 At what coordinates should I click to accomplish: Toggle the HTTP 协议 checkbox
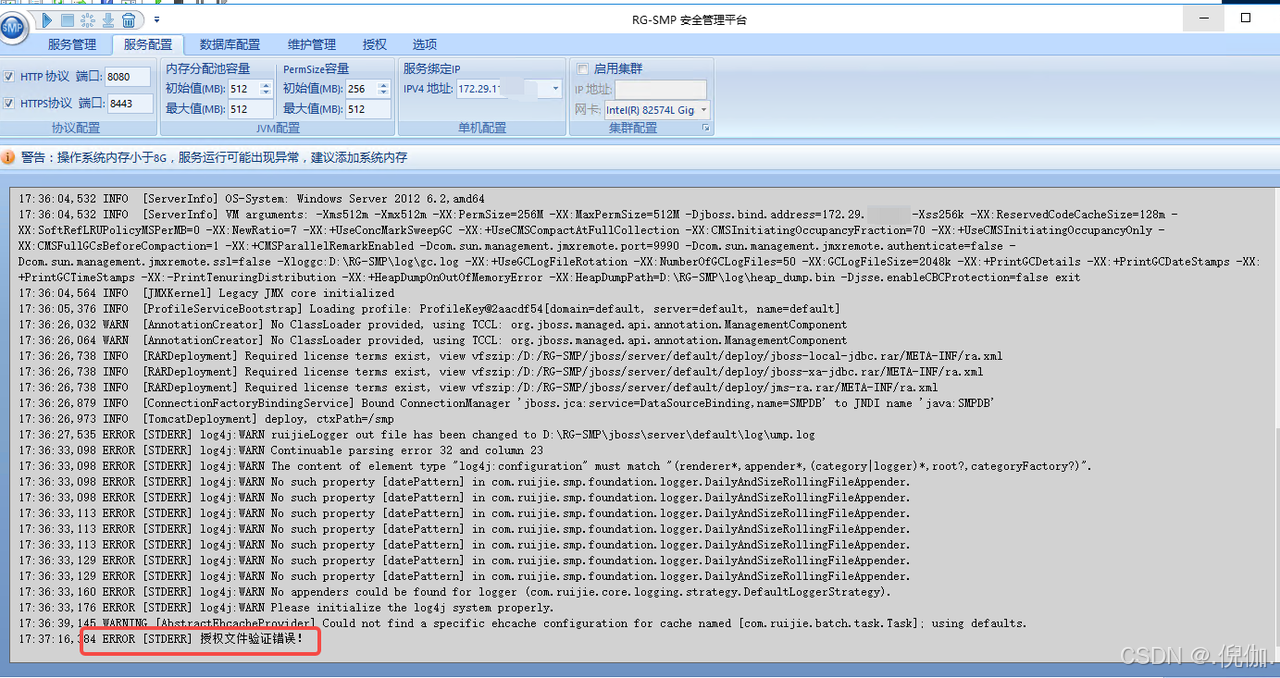pyautogui.click(x=9, y=77)
